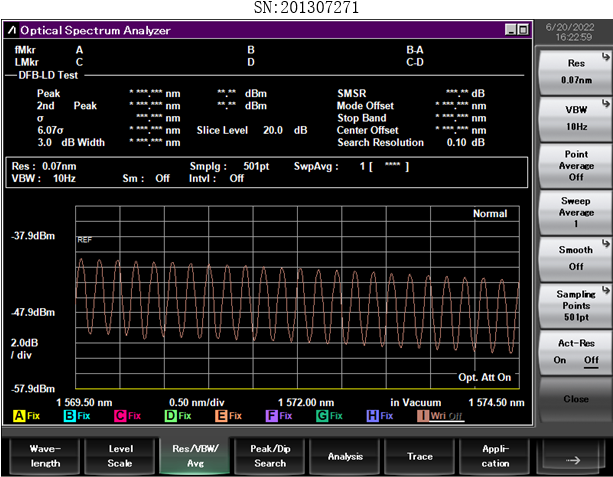Open Sampling Points 501pt selection
This screenshot has height=477, width=613.
575,304
